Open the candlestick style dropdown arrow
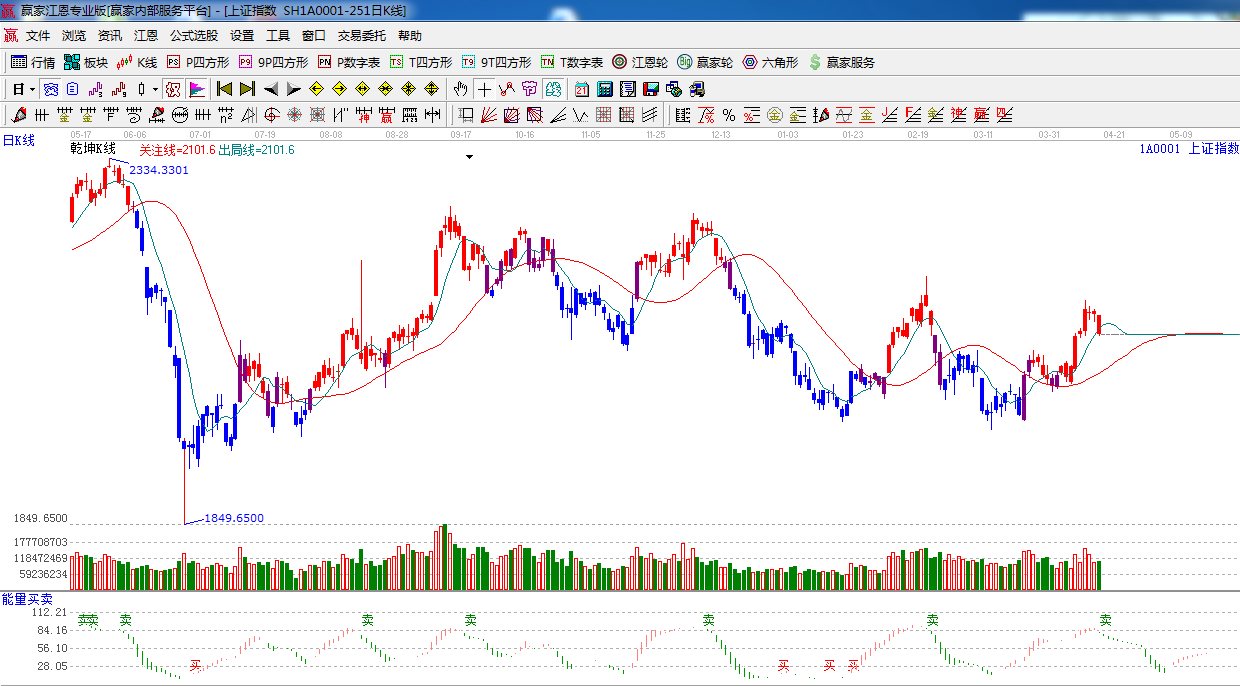The image size is (1240, 686). [155, 89]
